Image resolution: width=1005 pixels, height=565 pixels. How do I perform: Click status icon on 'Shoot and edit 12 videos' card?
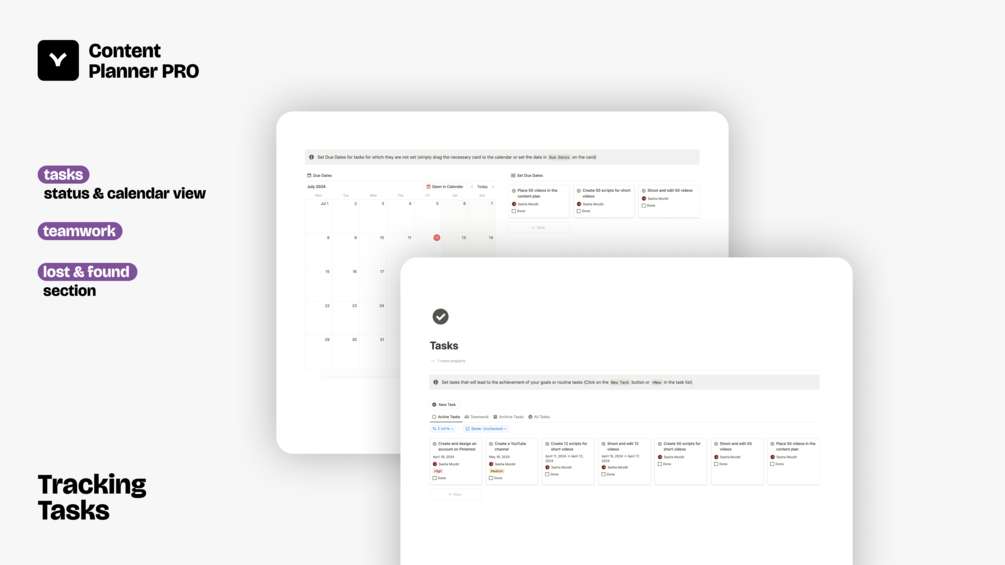point(604,444)
